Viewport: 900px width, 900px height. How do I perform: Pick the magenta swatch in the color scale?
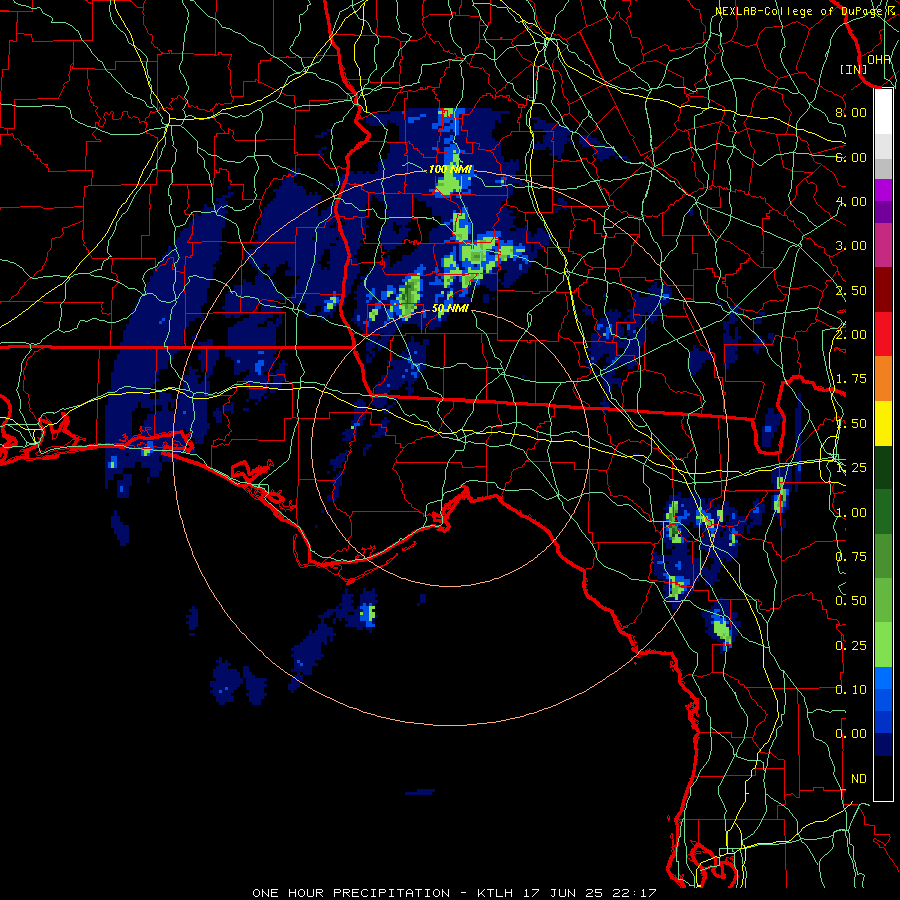883,190
